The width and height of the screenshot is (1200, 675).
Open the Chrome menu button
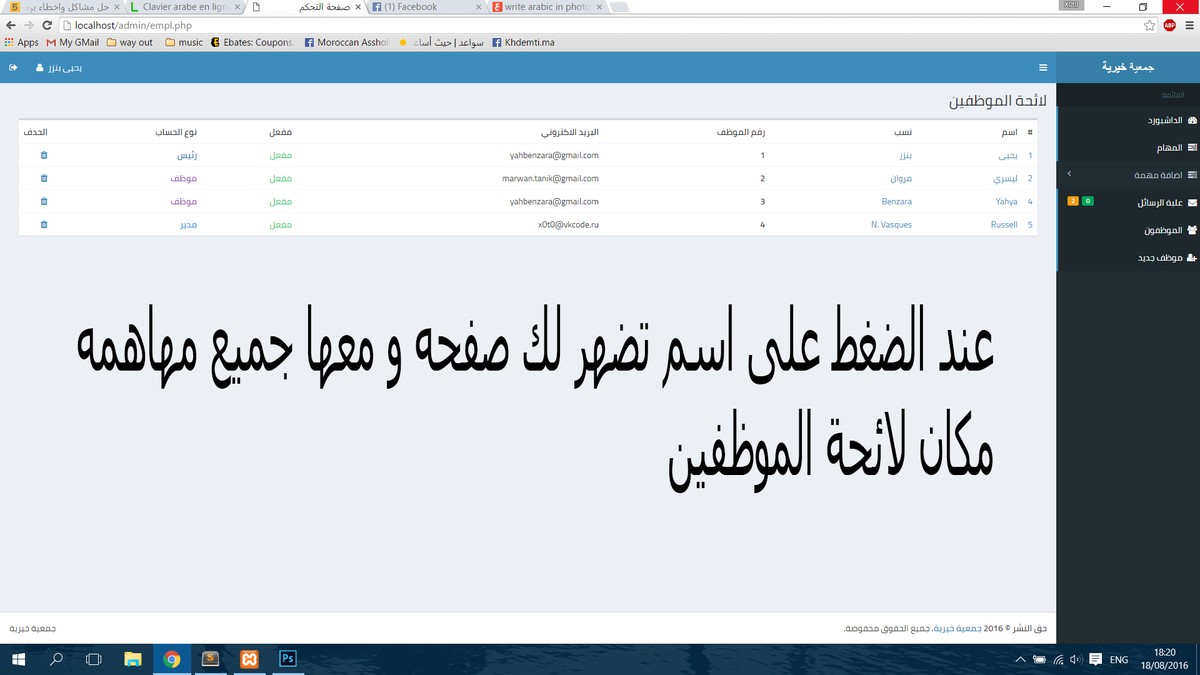point(1189,25)
